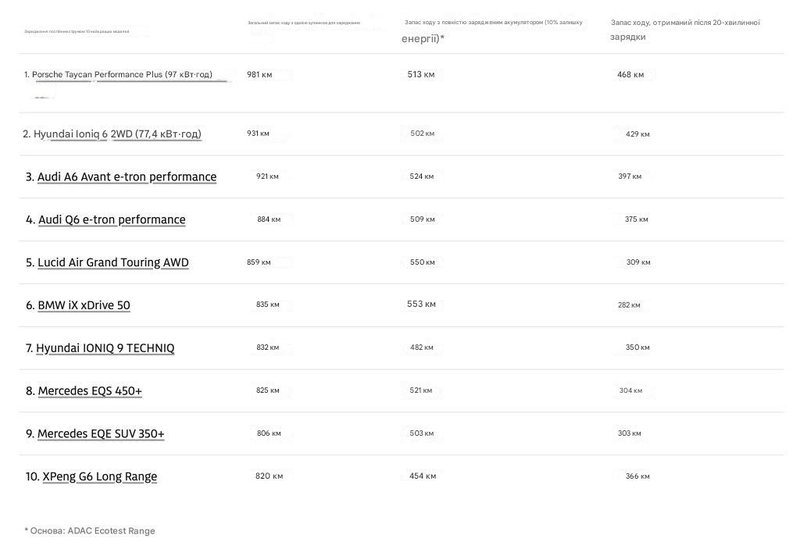The width and height of the screenshot is (800, 549).
Task: Open the Hyundai Ioniq 6 2WD link
Action: pos(117,133)
